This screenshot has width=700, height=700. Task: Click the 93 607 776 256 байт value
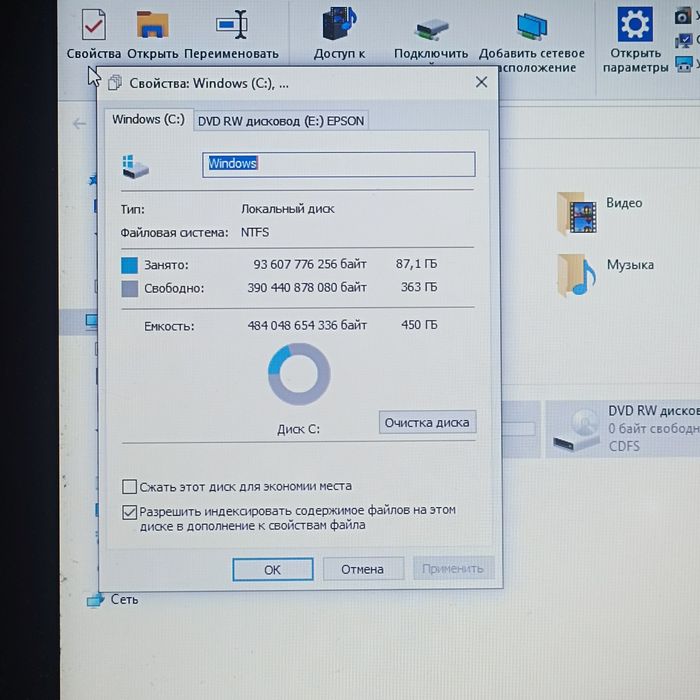(310, 264)
